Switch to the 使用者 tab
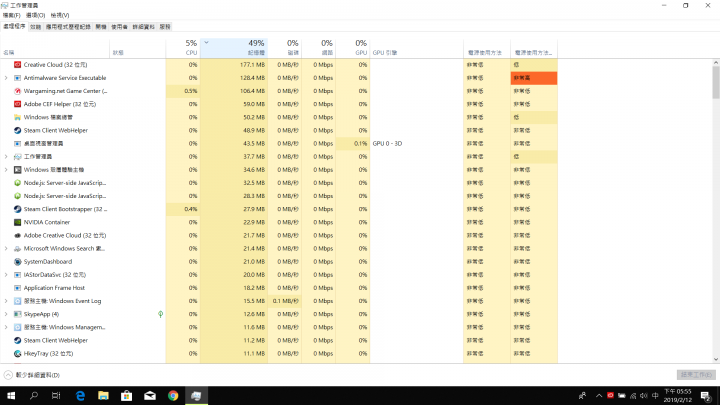 pyautogui.click(x=119, y=27)
